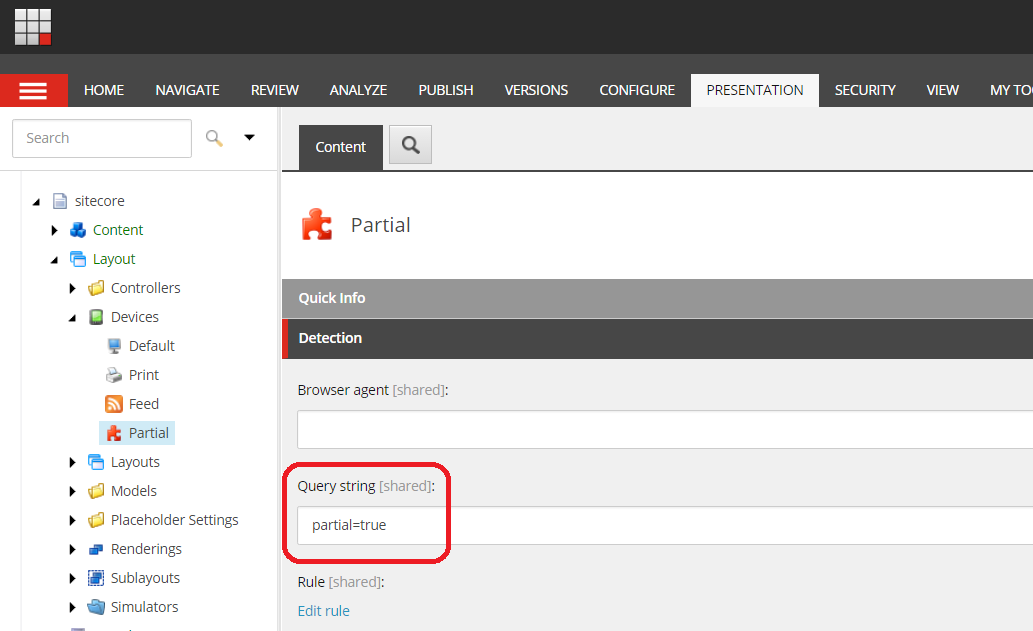Expand the Renderings tree node
The height and width of the screenshot is (631, 1033).
(x=72, y=549)
